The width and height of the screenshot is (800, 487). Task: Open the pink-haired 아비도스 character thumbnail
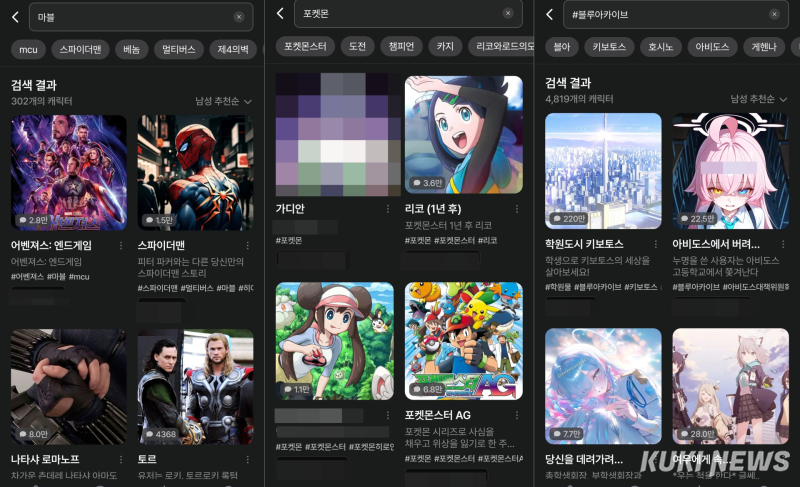point(731,171)
